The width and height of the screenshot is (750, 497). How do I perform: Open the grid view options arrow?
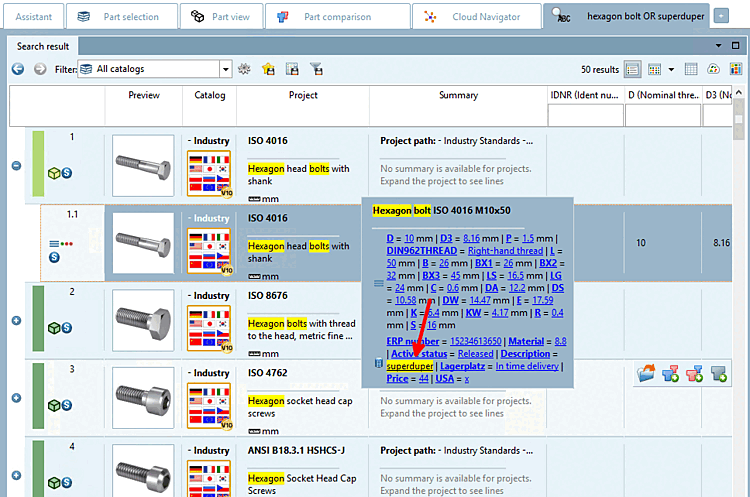[672, 69]
